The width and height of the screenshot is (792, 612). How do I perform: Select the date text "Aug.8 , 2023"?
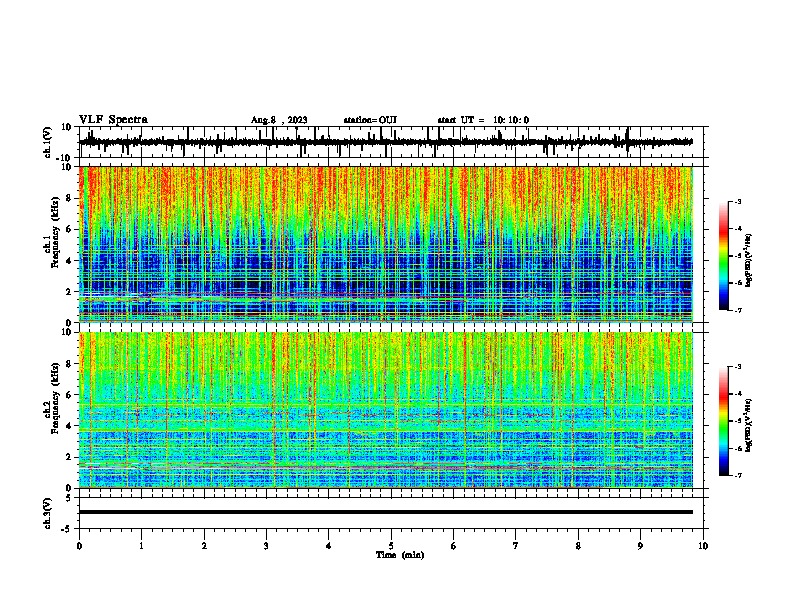279,120
